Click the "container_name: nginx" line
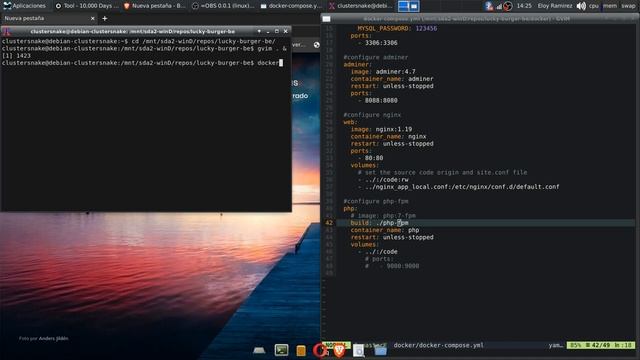Screen dimensions: 640x360 click(388, 136)
